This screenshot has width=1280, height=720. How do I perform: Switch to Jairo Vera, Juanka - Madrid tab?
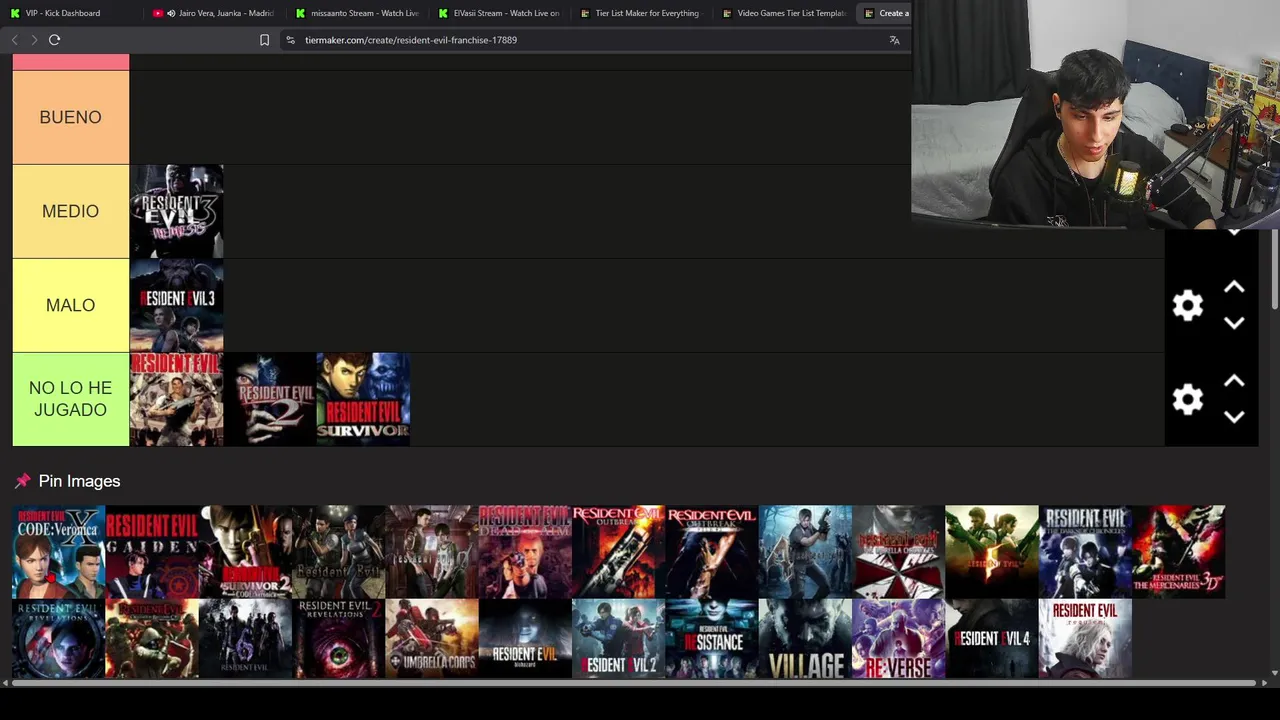tap(214, 13)
